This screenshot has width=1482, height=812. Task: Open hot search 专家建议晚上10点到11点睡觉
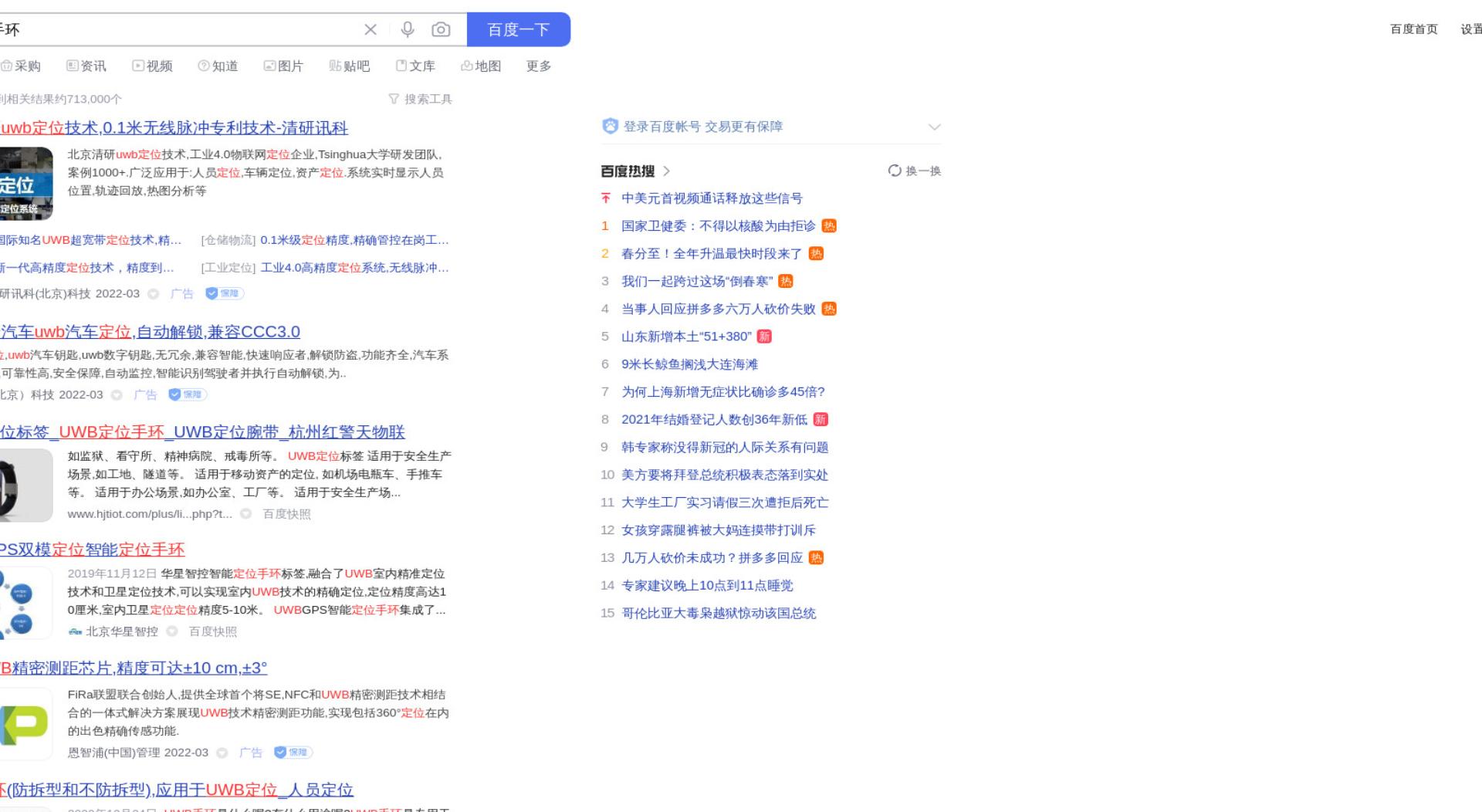click(707, 586)
